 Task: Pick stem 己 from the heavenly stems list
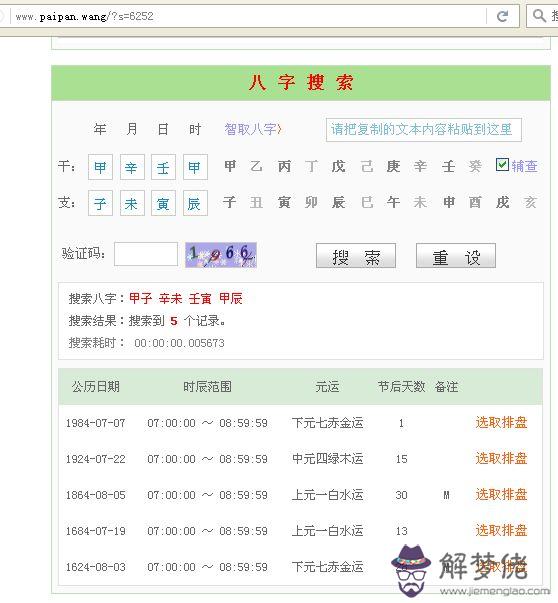click(367, 166)
